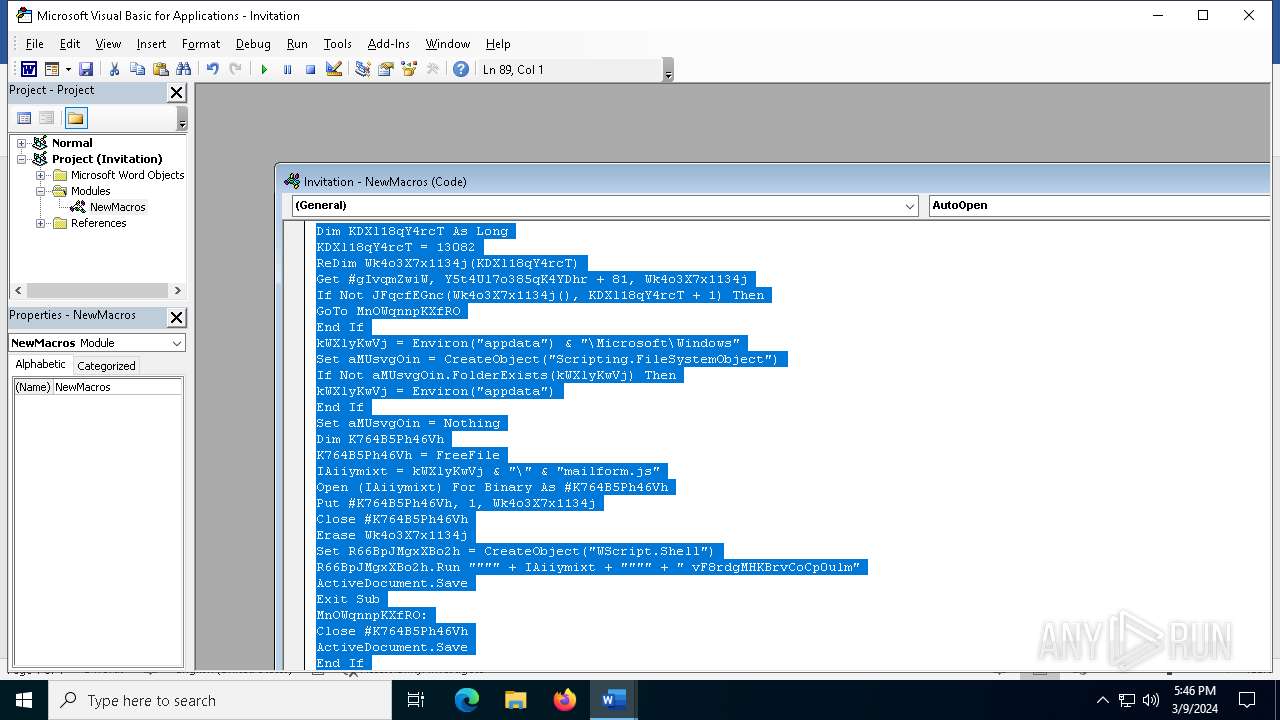Viewport: 1280px width, 720px height.
Task: Expand Microsoft Word Objects folder
Action: click(x=41, y=175)
